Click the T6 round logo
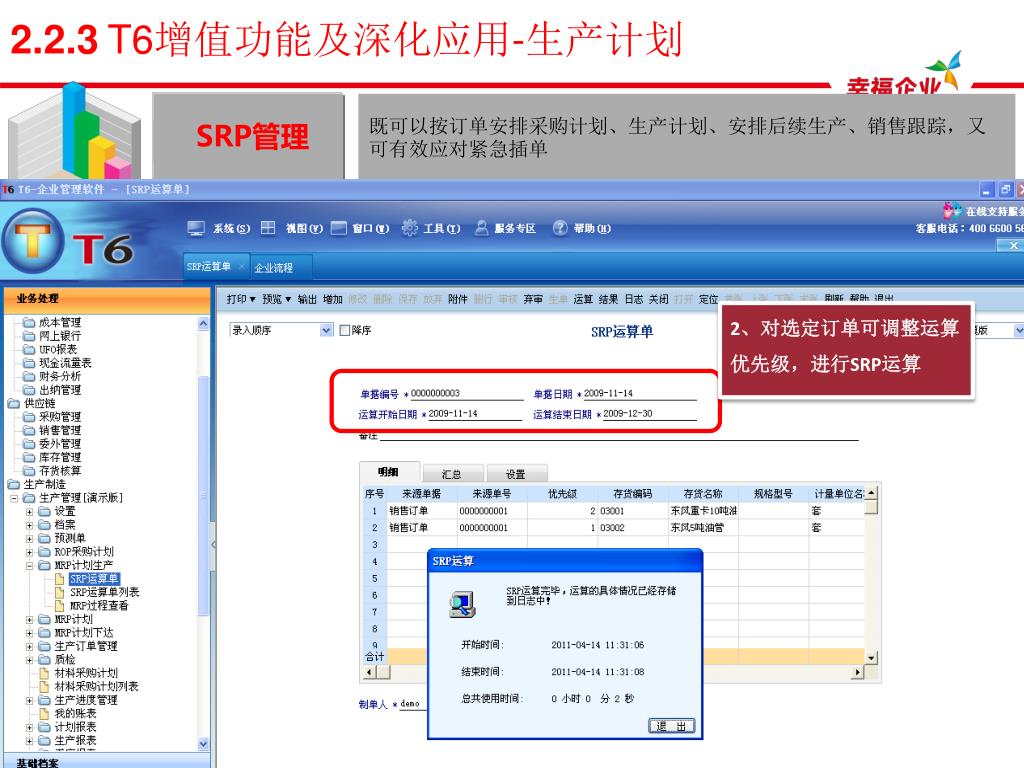 coord(33,242)
